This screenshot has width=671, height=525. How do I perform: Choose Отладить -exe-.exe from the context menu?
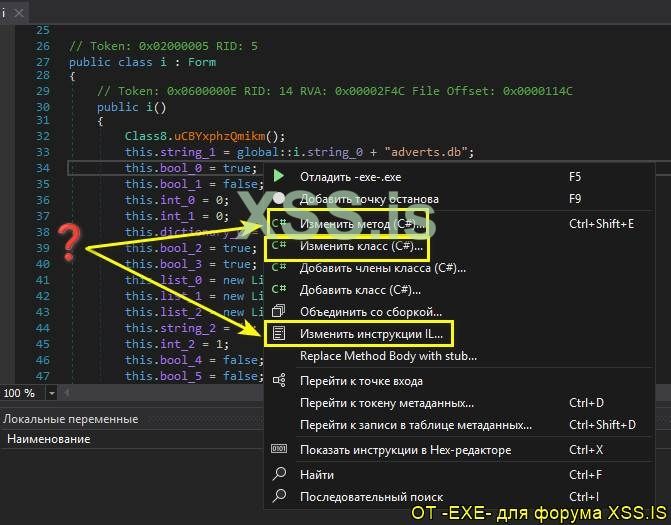pos(459,177)
